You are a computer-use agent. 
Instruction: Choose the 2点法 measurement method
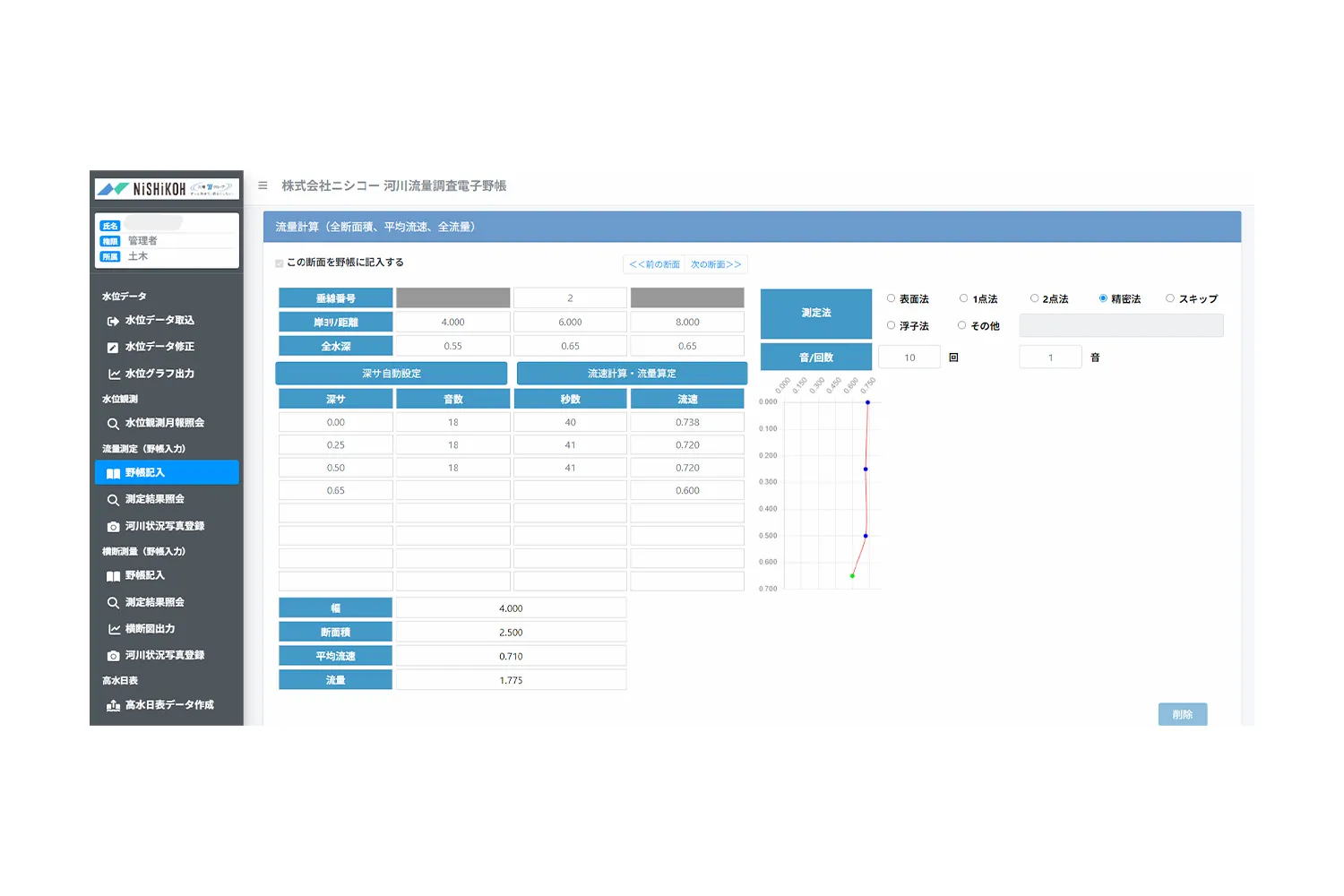[x=1034, y=298]
